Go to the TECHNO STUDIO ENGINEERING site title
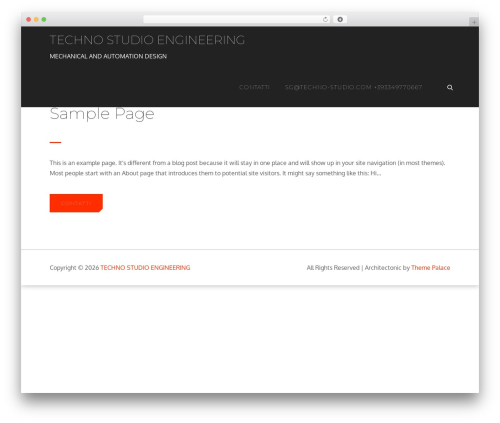Image resolution: width=500 pixels, height=423 pixels. (147, 40)
